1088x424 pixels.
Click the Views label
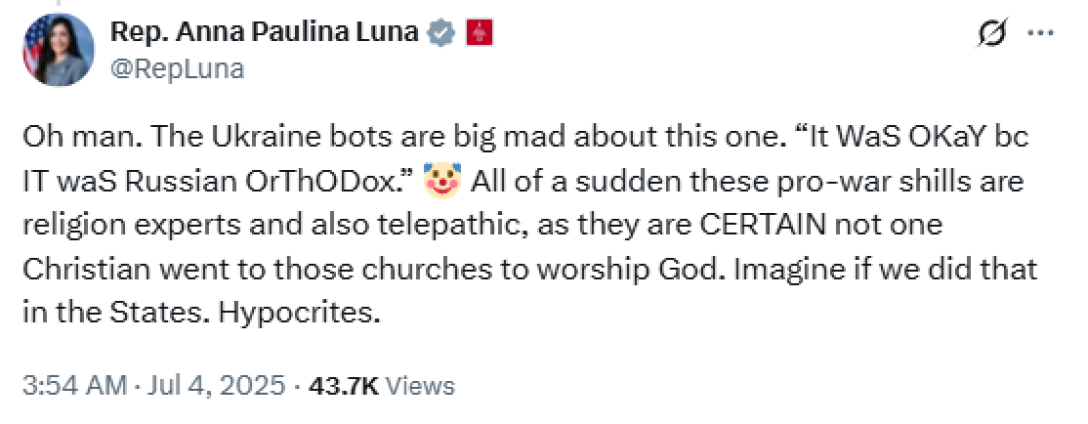[420, 385]
